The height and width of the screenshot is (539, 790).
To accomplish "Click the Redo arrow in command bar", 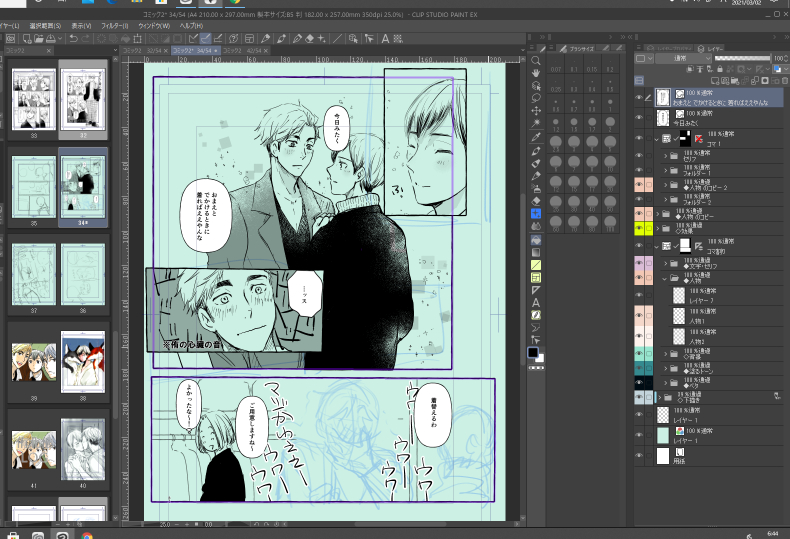I will point(86,38).
